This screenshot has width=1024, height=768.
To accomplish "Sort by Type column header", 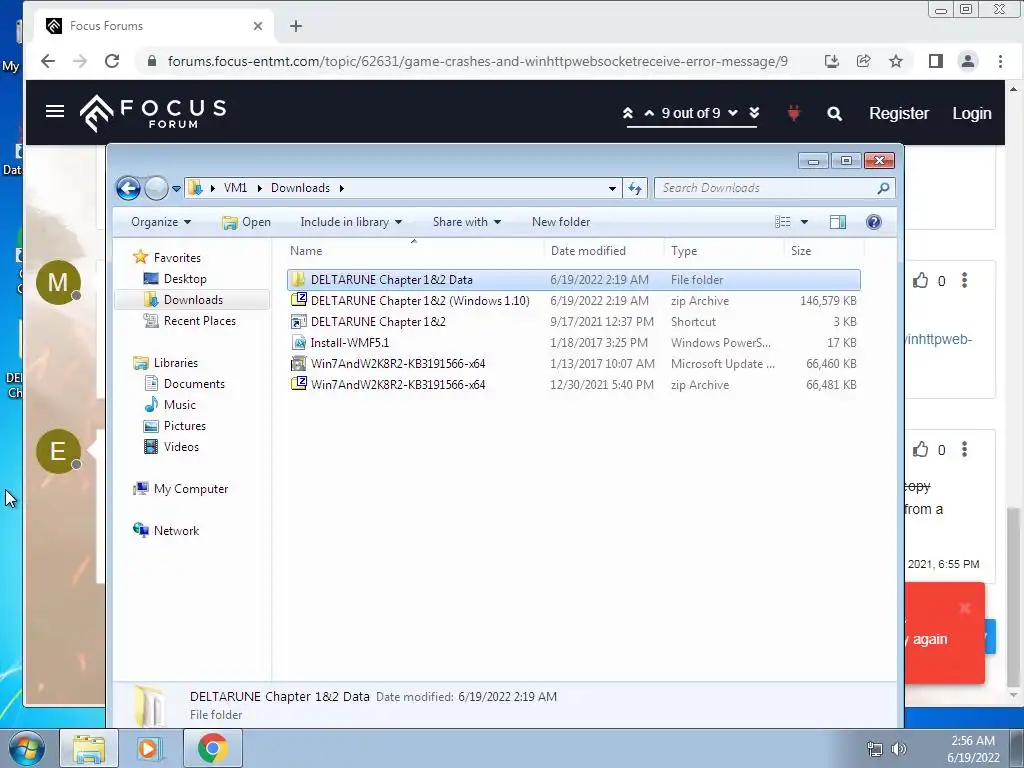I will (x=724, y=251).
